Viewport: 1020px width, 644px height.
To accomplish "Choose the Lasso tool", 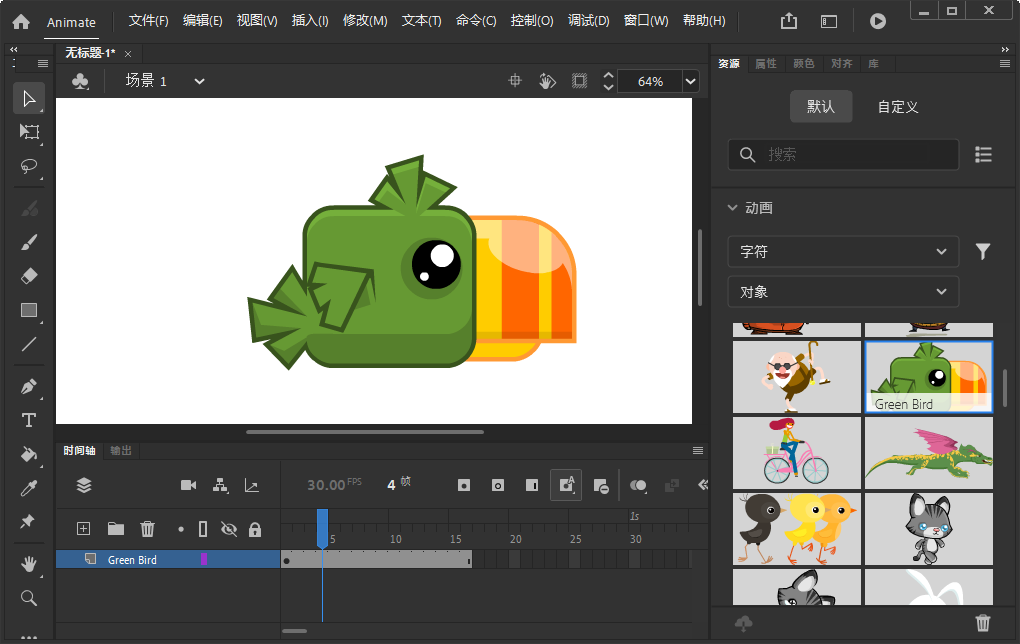I will click(29, 165).
